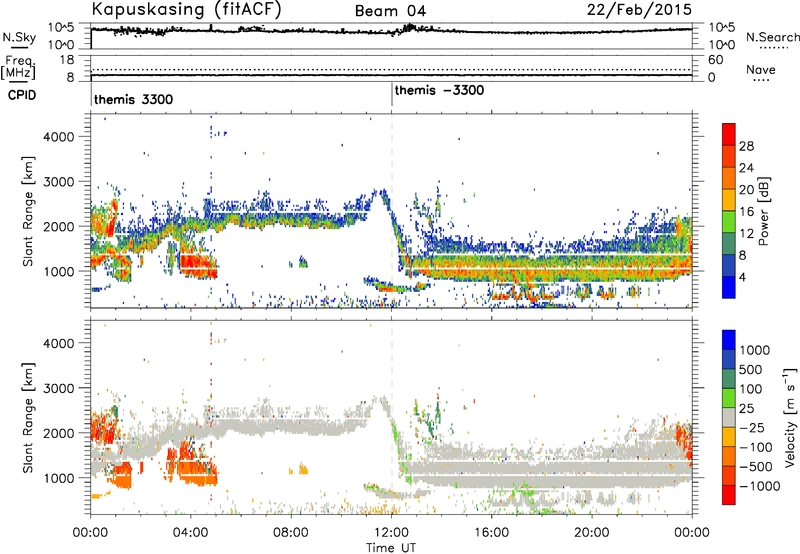The height and width of the screenshot is (554, 800).
Task: Select "3000" range tick in Power panel
Action: coord(58,182)
